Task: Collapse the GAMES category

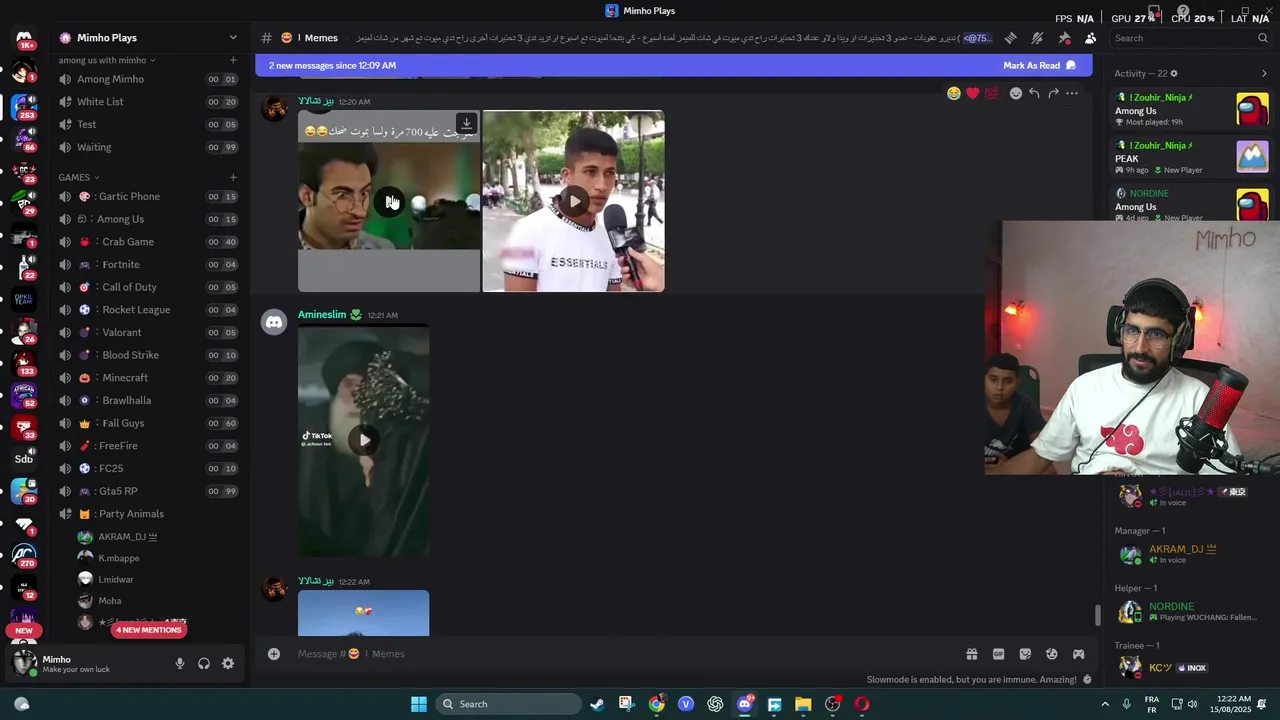Action: [x=79, y=177]
